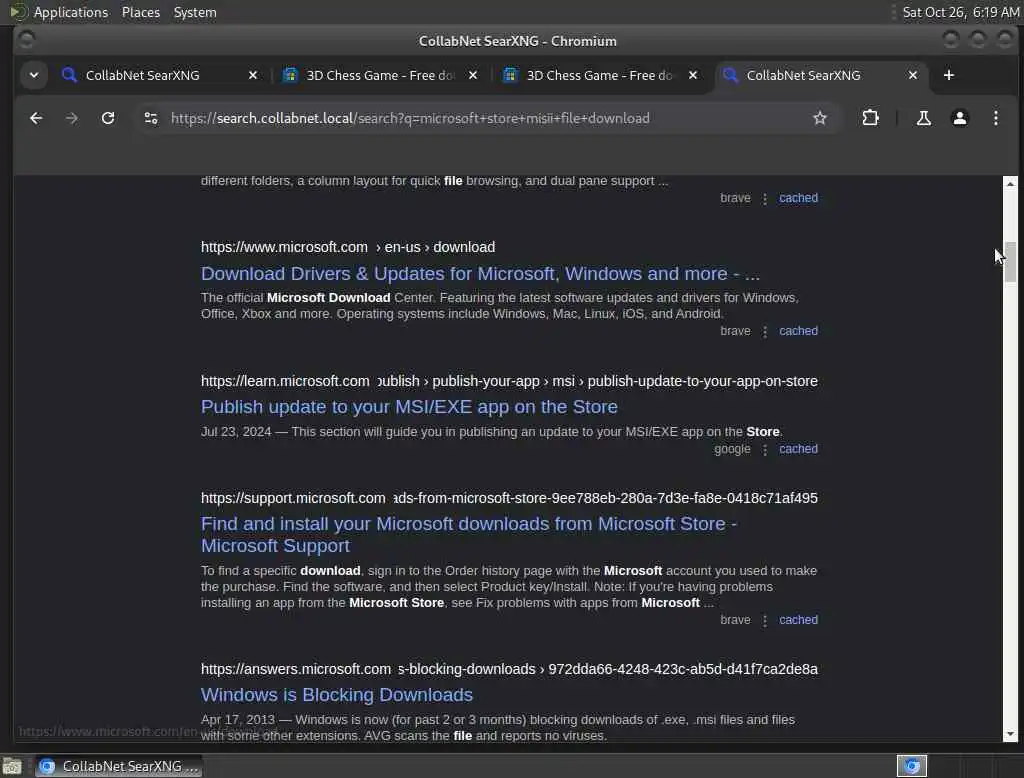The width and height of the screenshot is (1024, 778).
Task: Click the scrollbar down arrow
Action: pos(1010,734)
